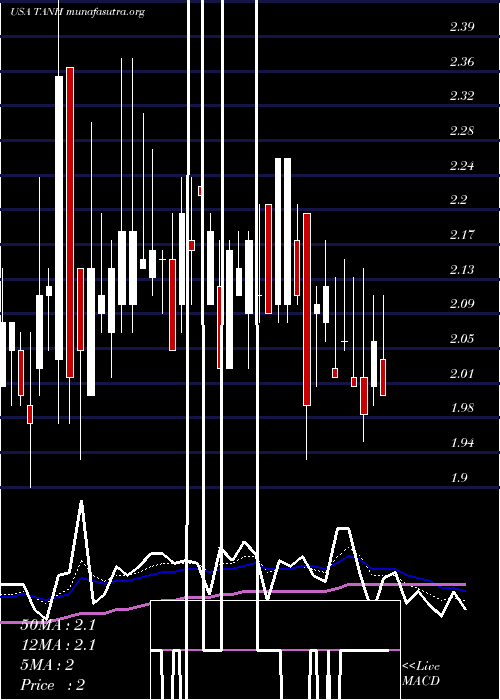Screen dimensions: 500x700
Task: Click the 2.24 price axis label
Action: point(462,166)
